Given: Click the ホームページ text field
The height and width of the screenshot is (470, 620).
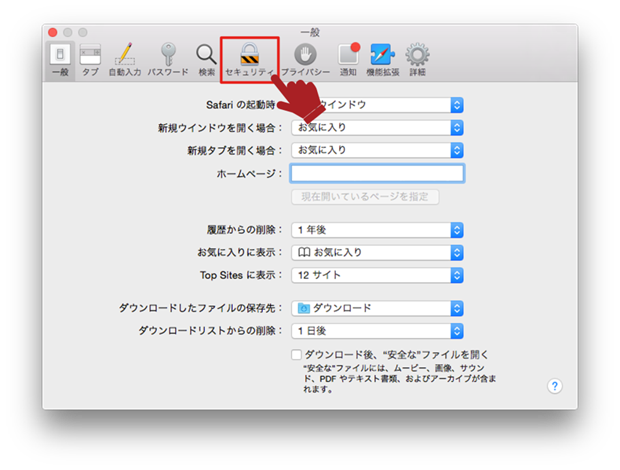Looking at the screenshot, I should pyautogui.click(x=377, y=173).
